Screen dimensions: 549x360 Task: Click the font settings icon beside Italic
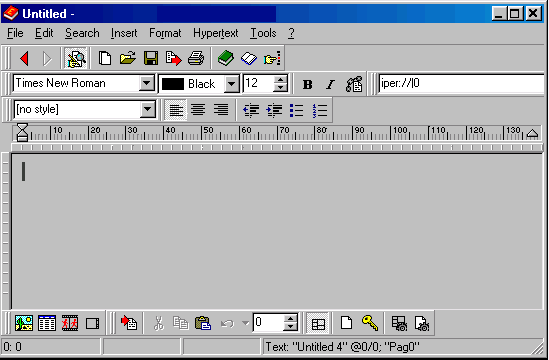354,84
